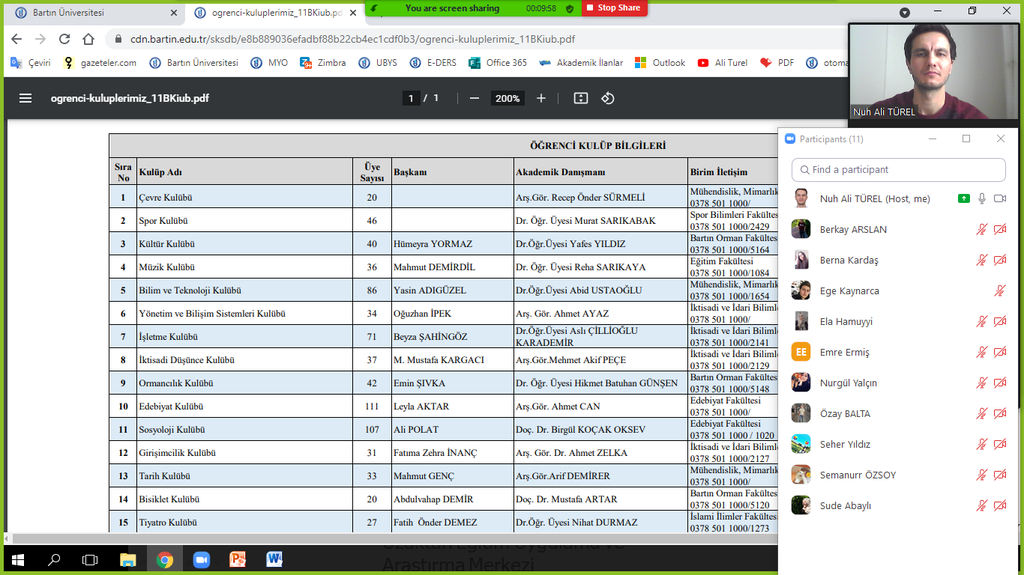
Task: Click the PDF horizontal scrollbar
Action: coord(390,538)
